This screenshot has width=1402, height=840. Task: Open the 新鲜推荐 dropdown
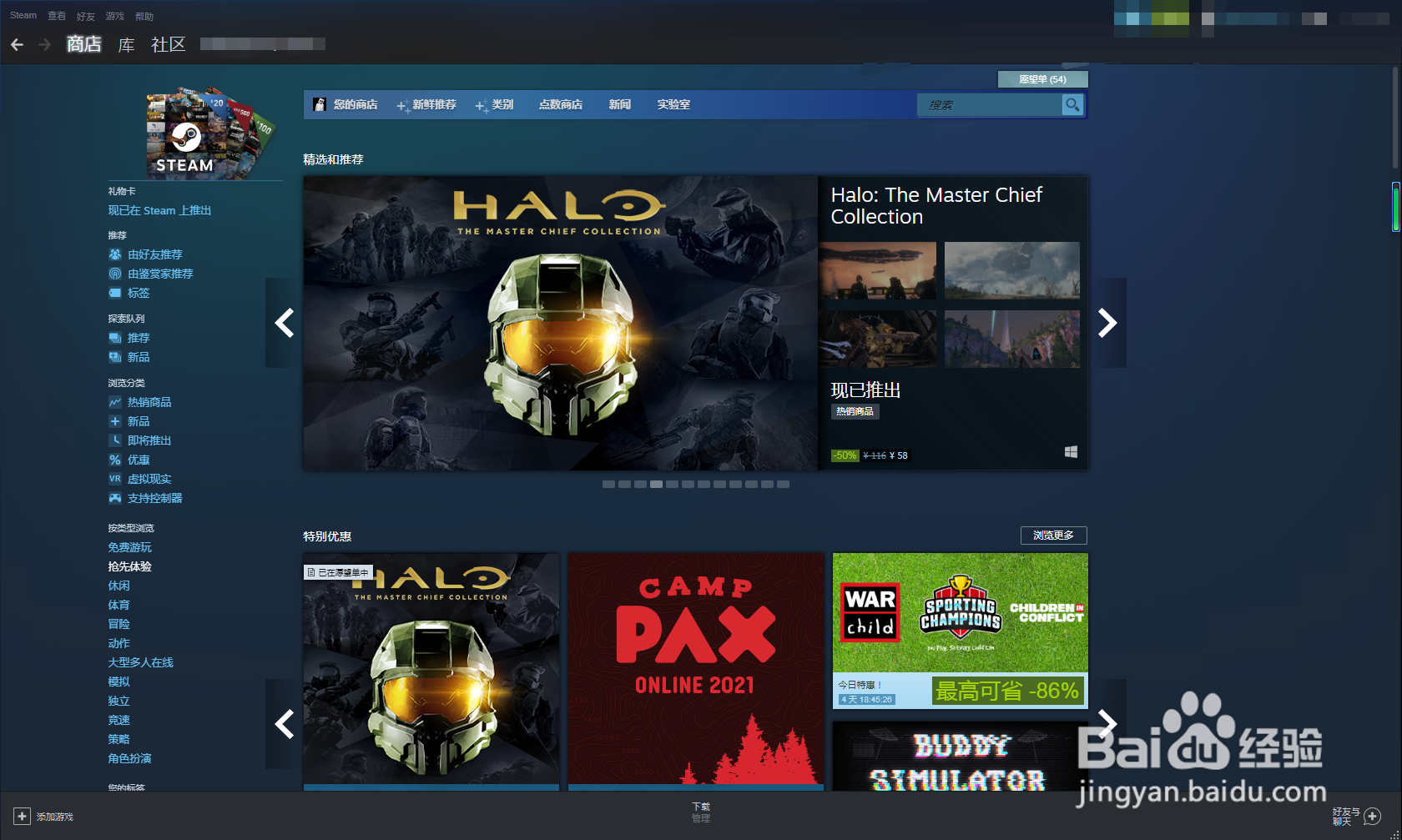pos(426,104)
